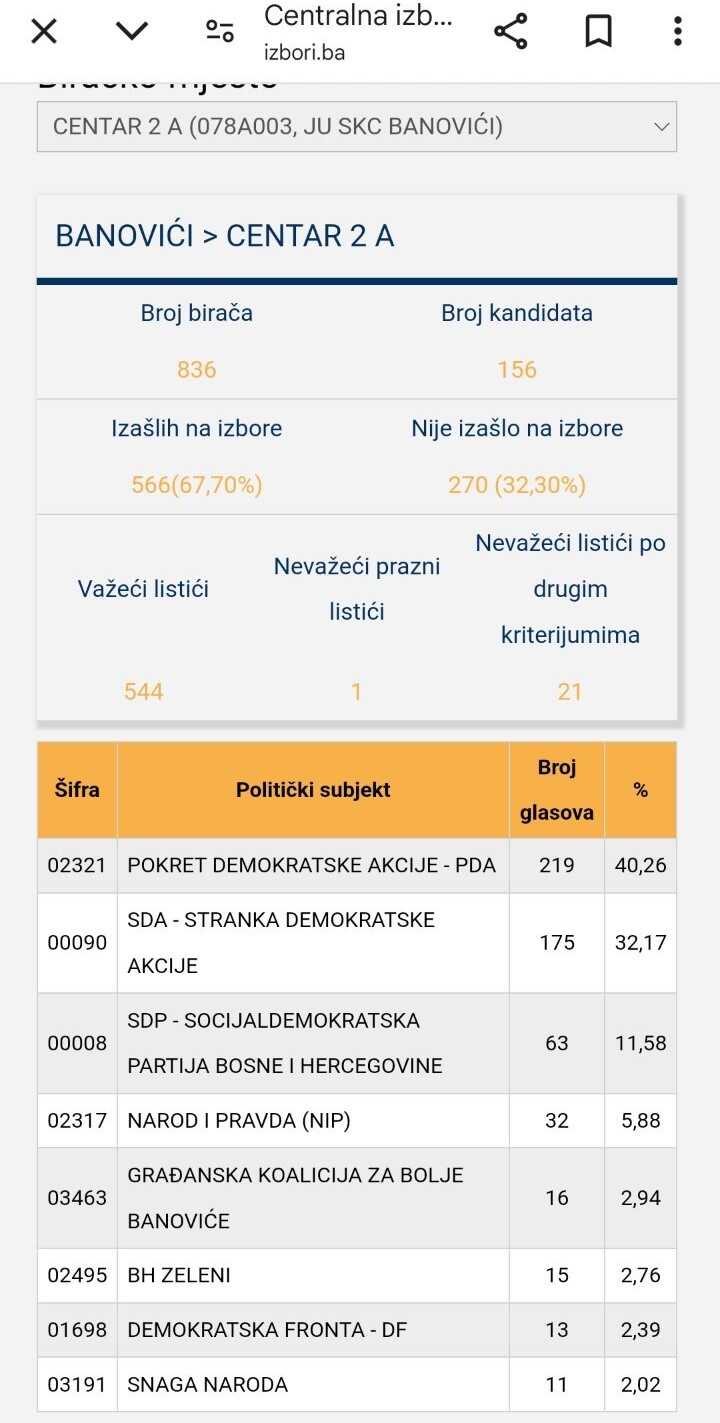
Task: Close the browser custom tab
Action: (x=44, y=32)
